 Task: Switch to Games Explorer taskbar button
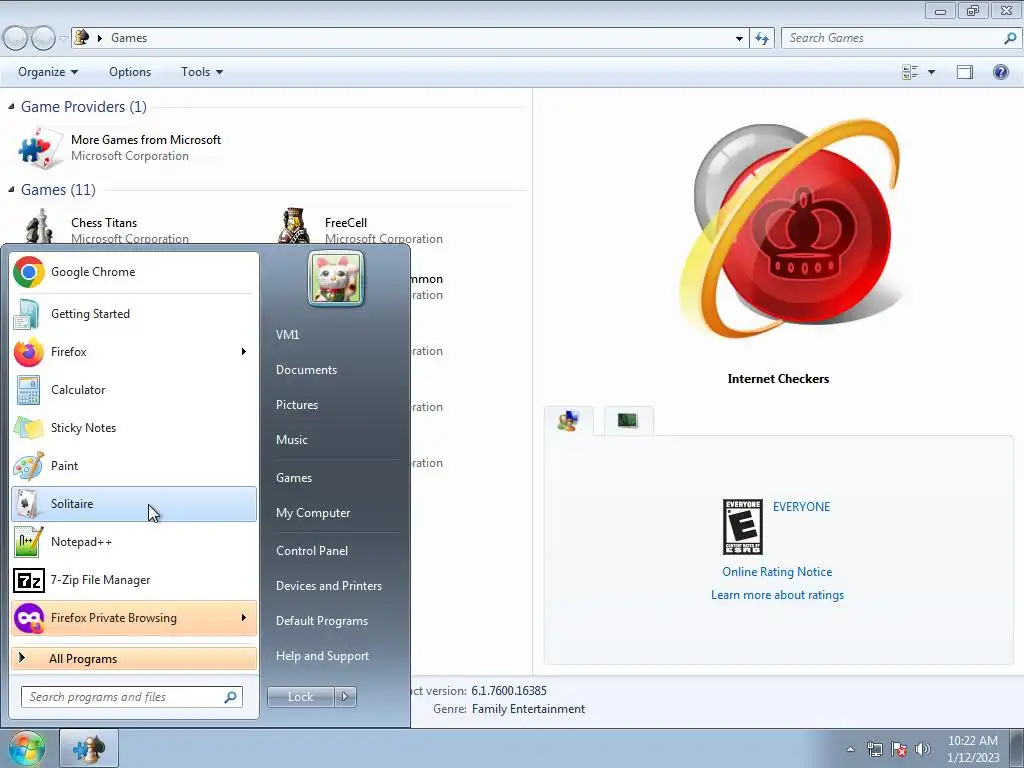pos(89,748)
